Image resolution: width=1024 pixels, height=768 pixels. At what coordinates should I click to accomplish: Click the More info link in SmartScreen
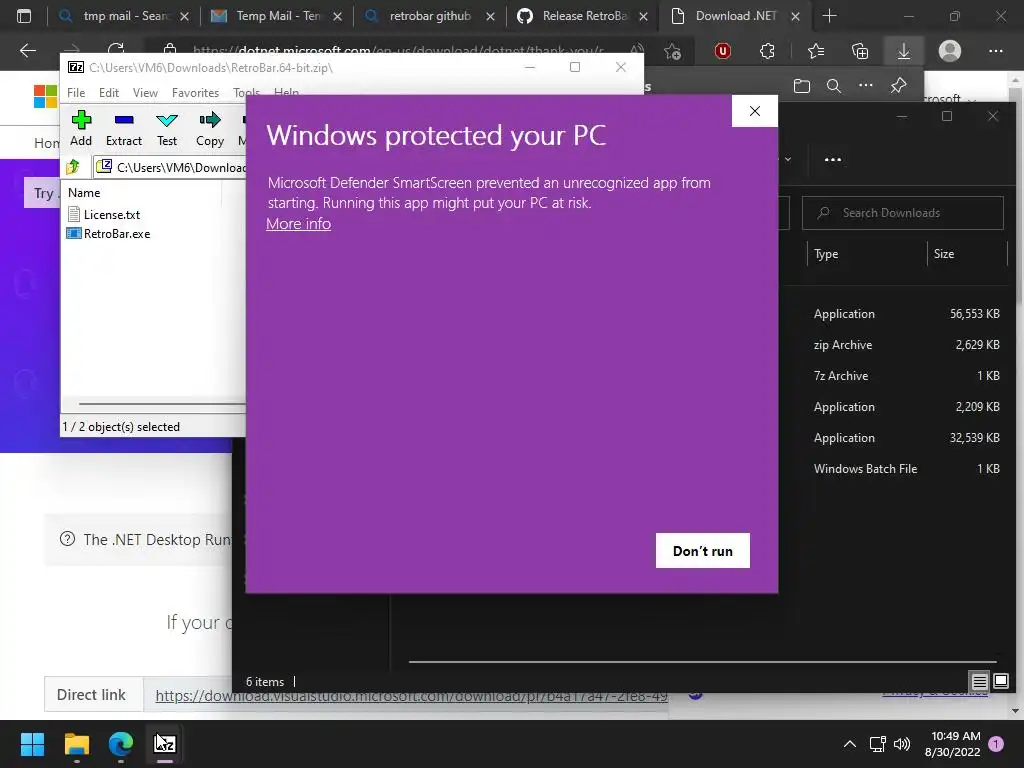298,224
